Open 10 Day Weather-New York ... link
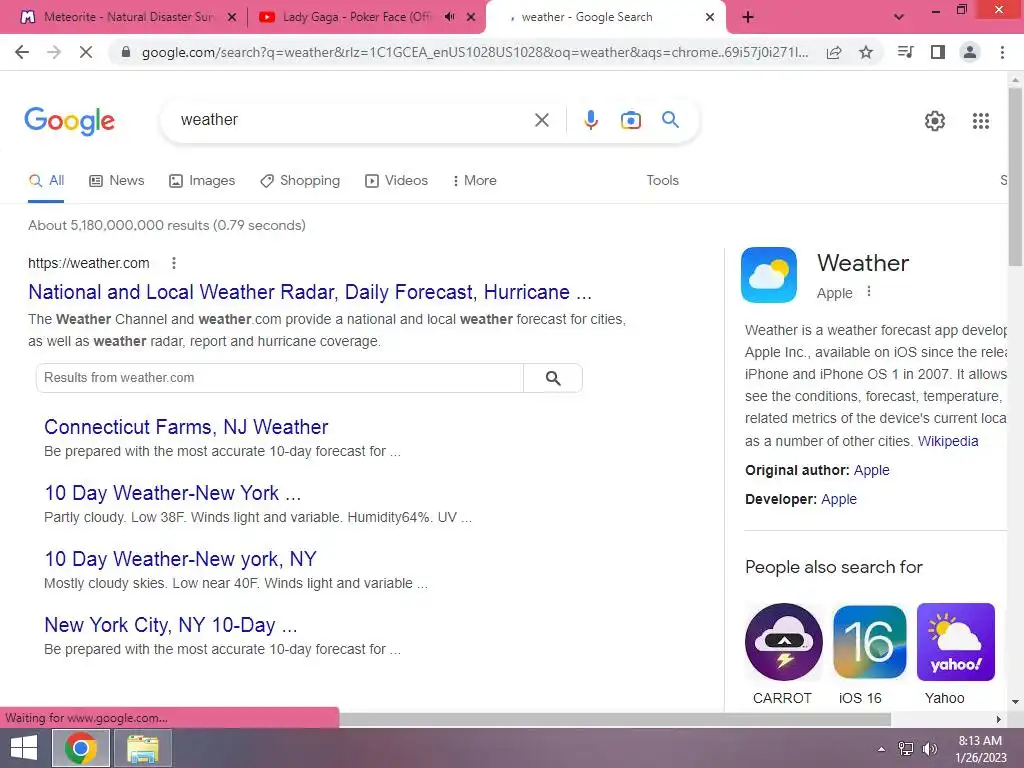 pyautogui.click(x=172, y=493)
